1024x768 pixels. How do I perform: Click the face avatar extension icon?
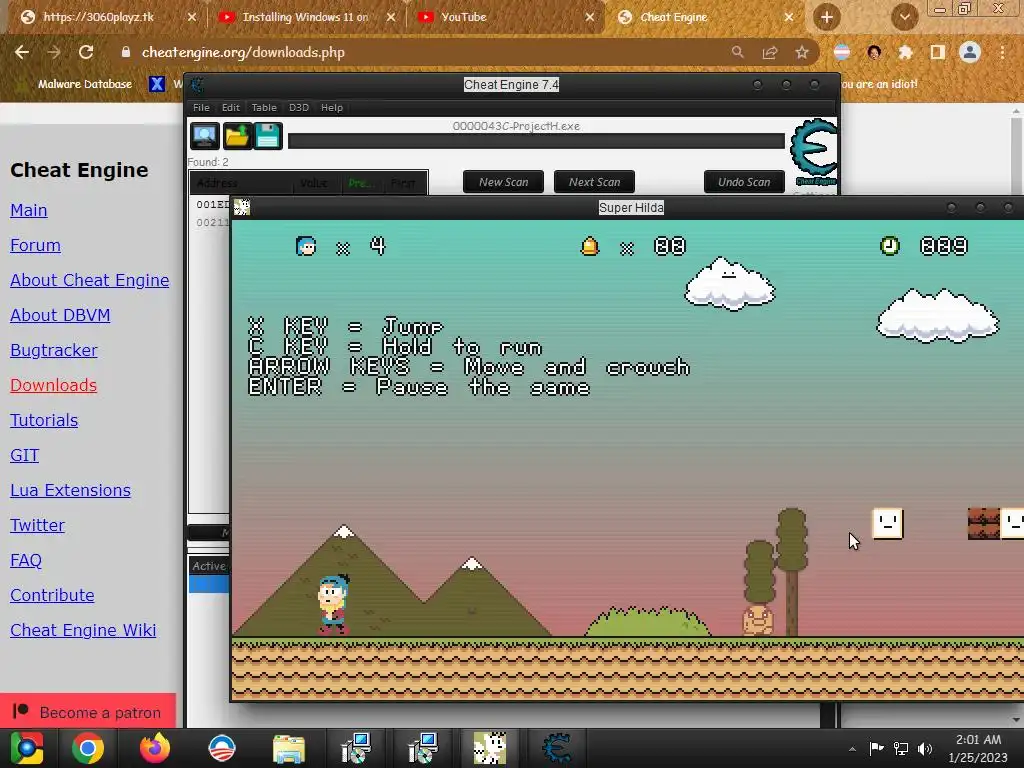pos(874,52)
